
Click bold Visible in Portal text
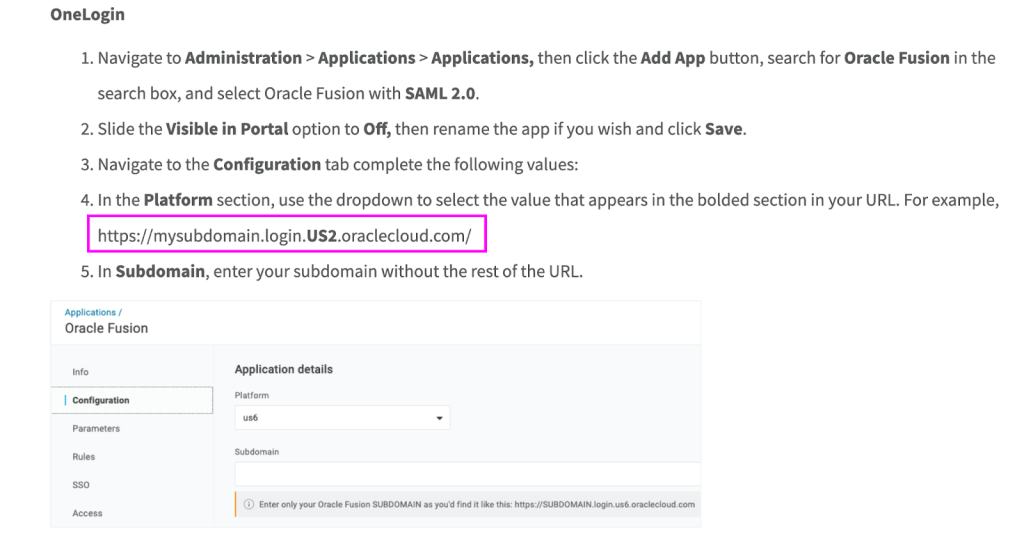[227, 129]
